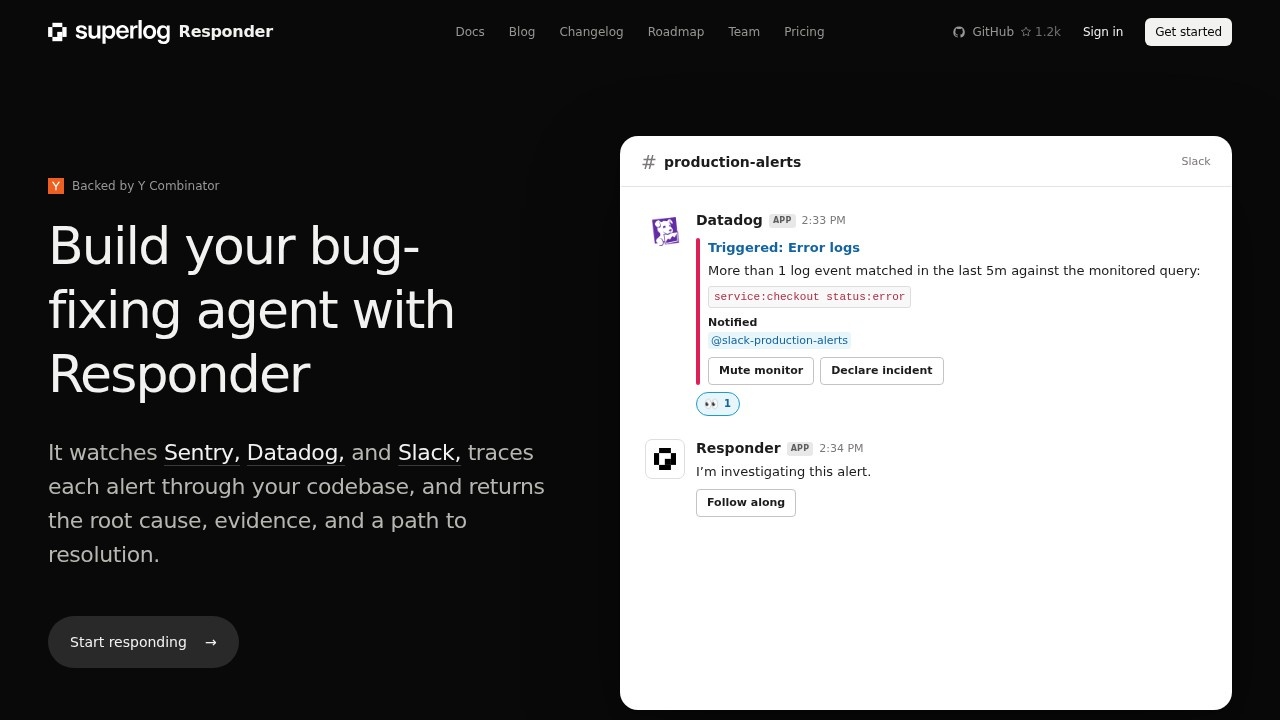
Task: Click the Start responding button
Action: (143, 642)
